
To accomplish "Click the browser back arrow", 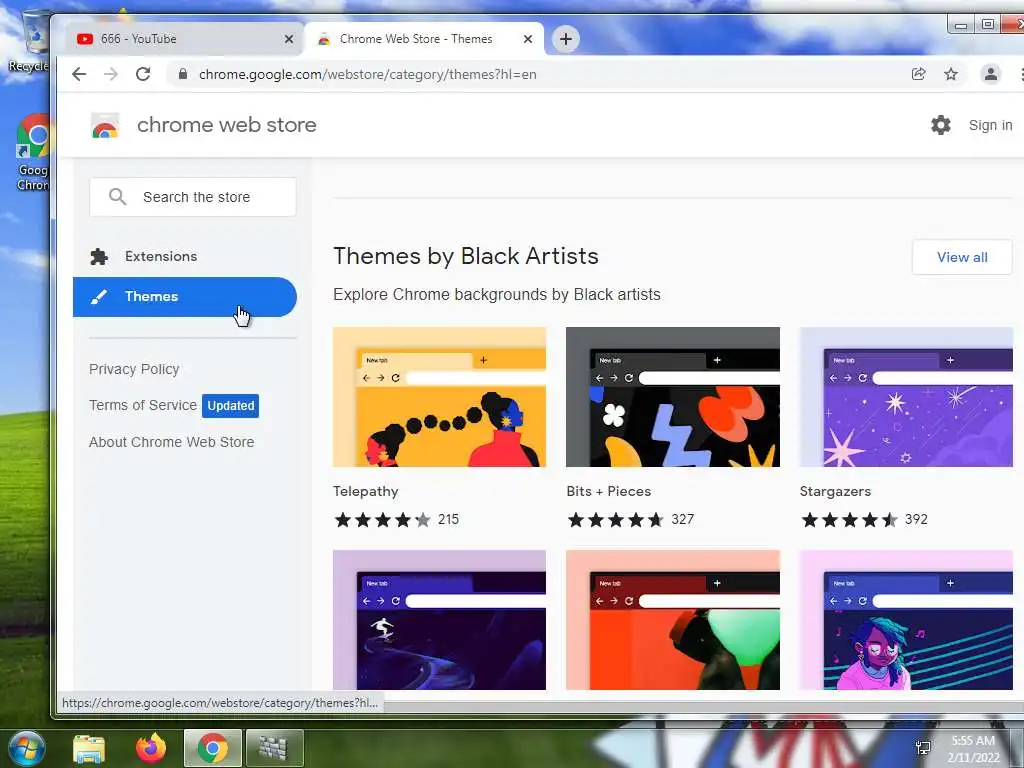I will pyautogui.click(x=79, y=74).
